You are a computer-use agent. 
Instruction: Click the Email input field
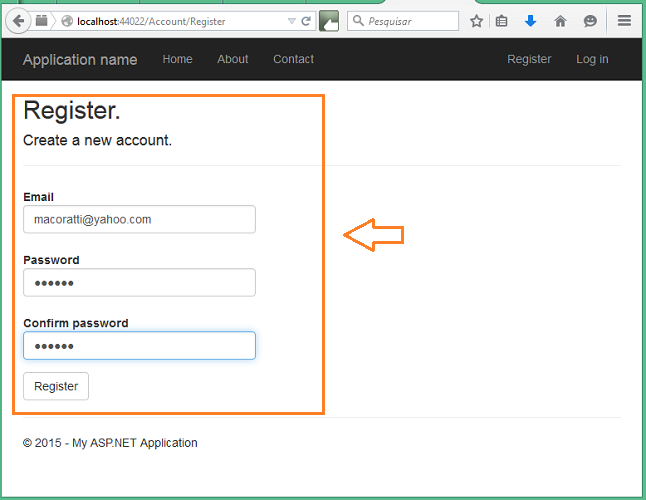pos(139,220)
